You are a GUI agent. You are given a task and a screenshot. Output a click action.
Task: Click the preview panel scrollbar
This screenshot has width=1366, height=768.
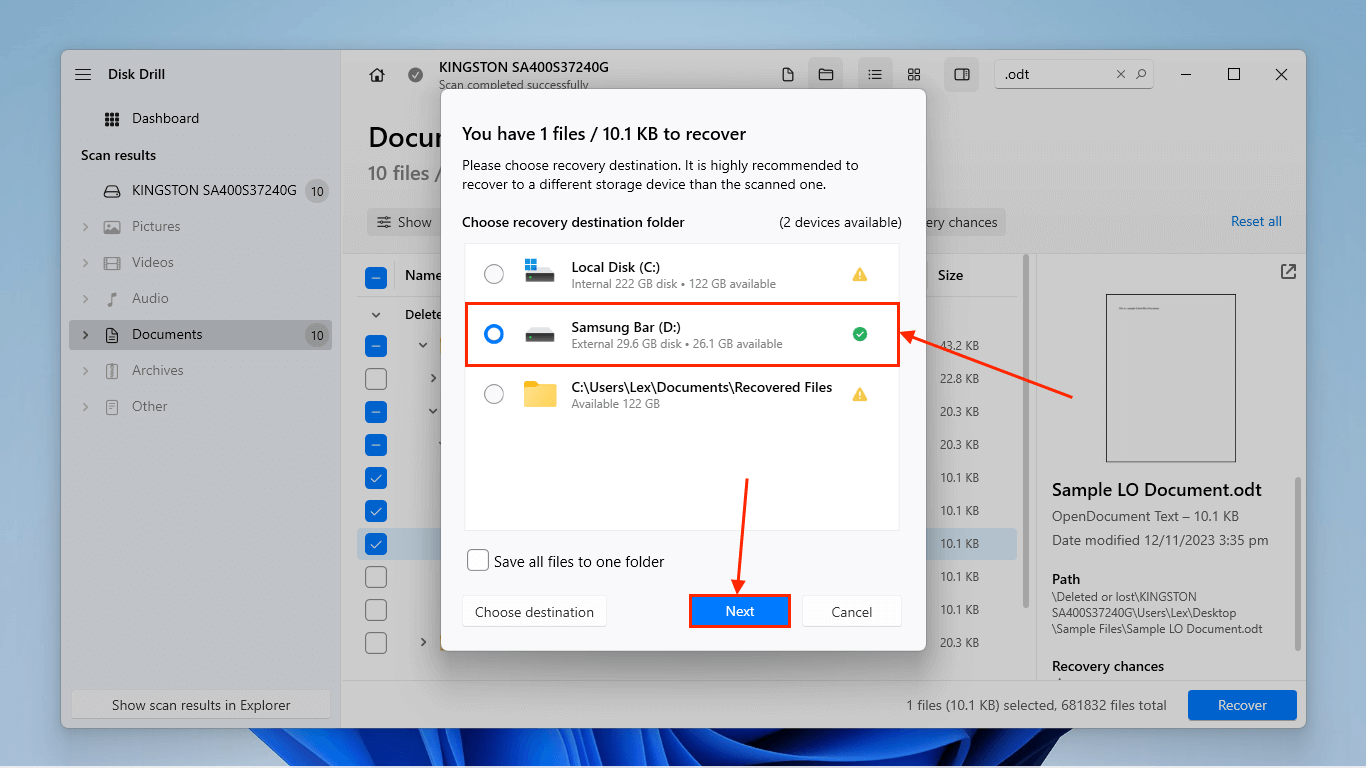pos(1298,563)
